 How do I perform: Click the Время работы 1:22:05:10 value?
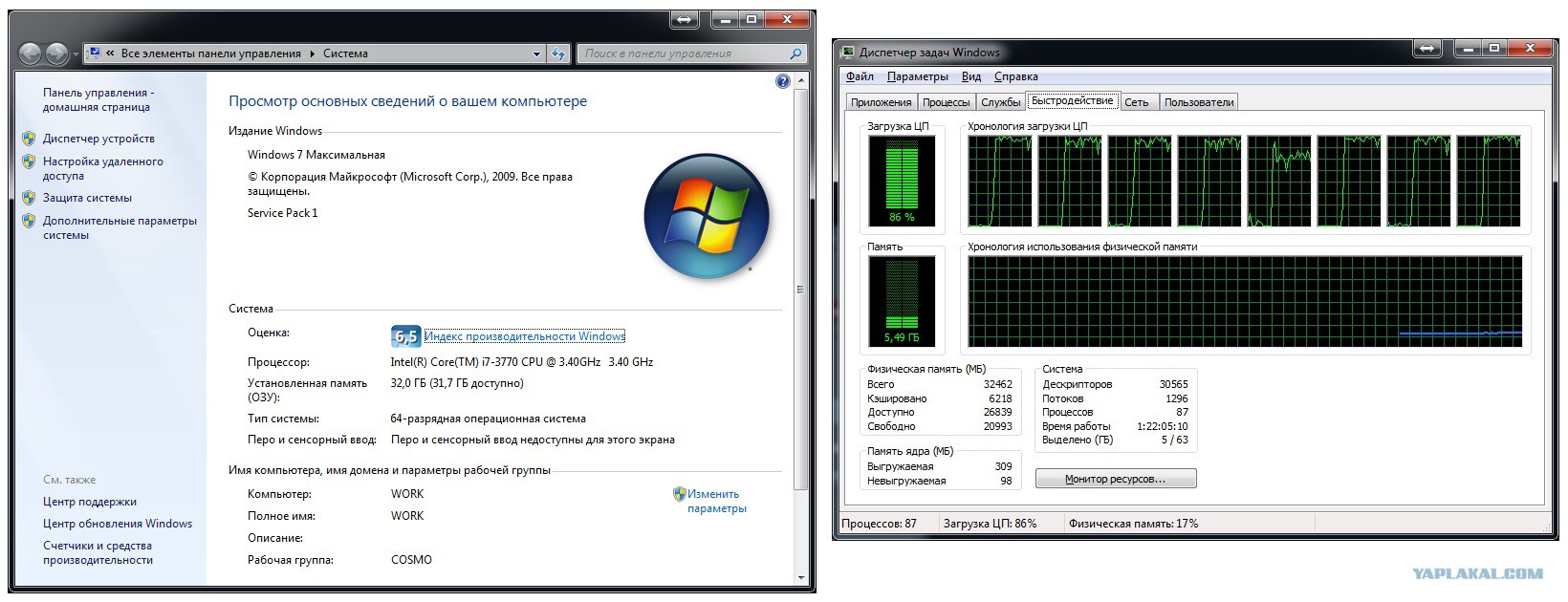point(1162,426)
